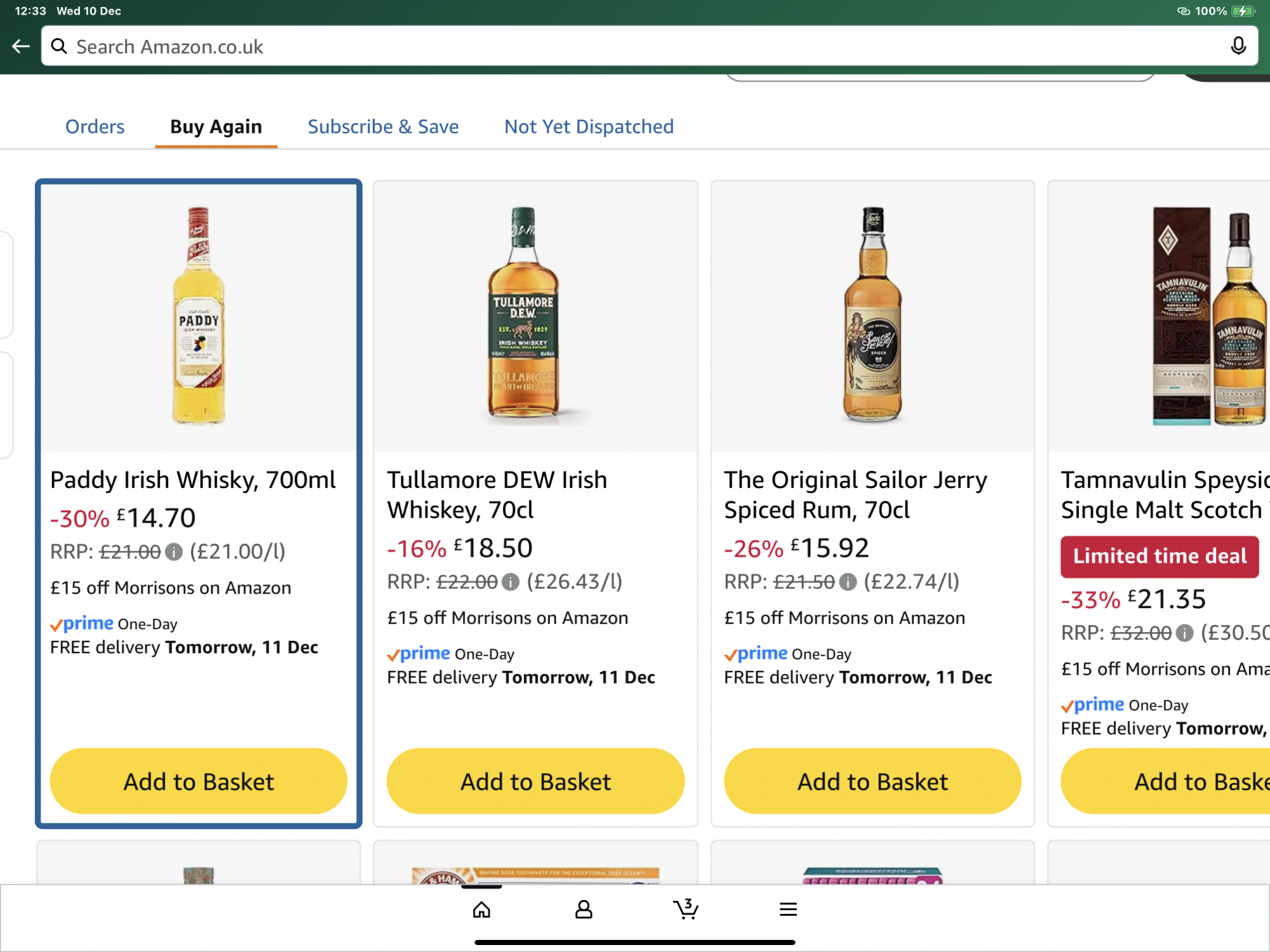Open the account profile icon
Image resolution: width=1270 pixels, height=952 pixels.
584,909
